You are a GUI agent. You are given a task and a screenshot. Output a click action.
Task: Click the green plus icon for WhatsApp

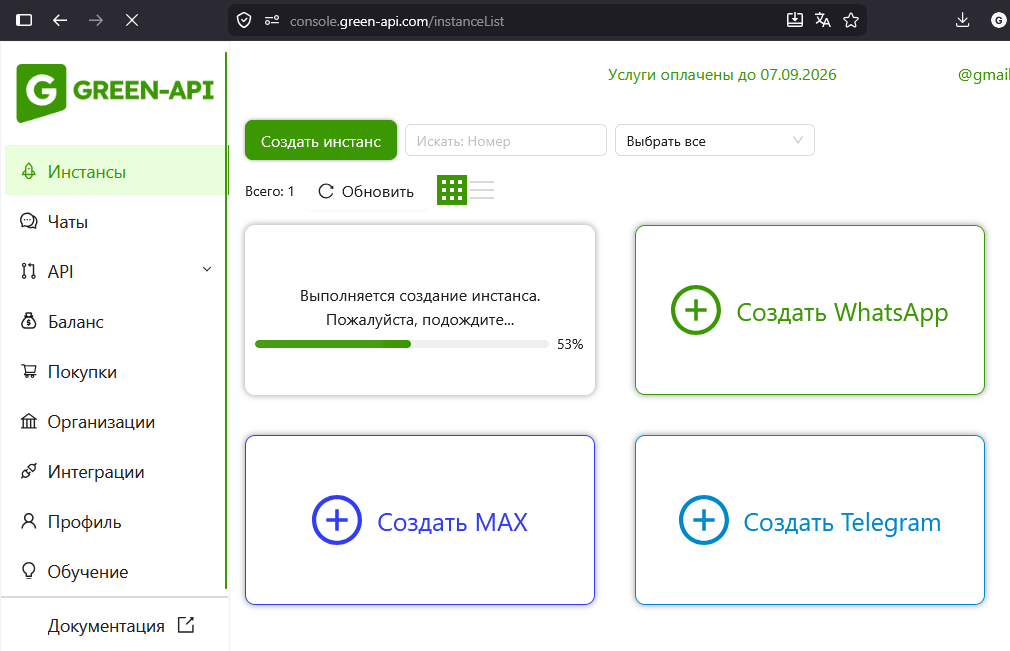(696, 310)
